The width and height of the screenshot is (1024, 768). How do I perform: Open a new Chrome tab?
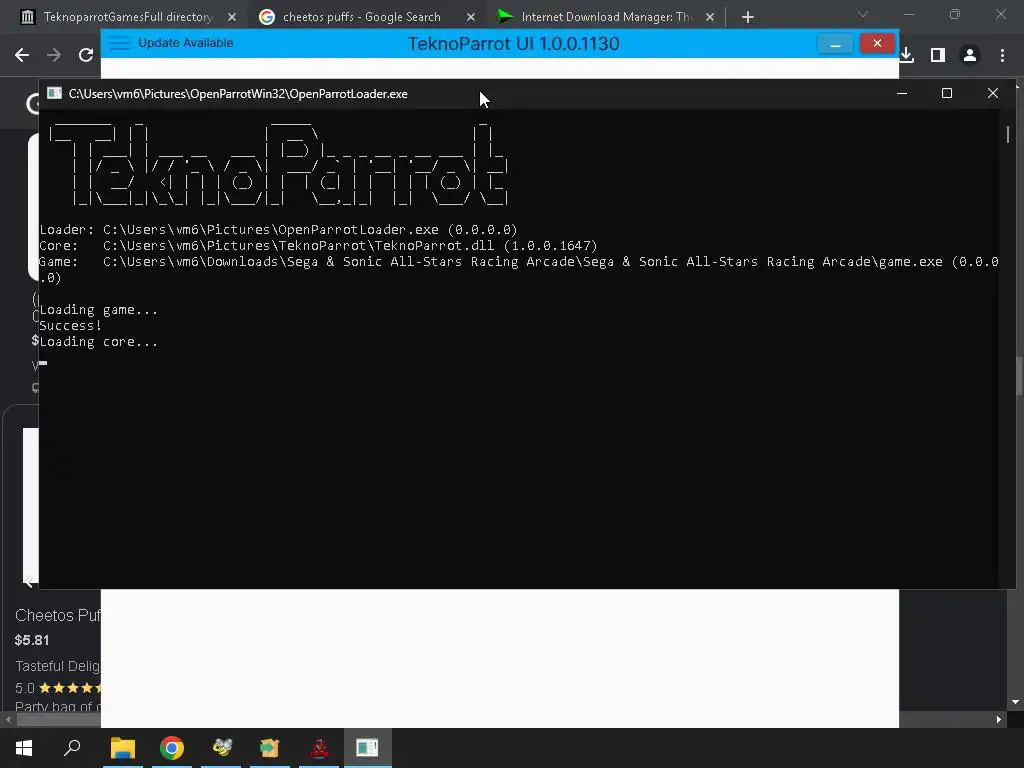pyautogui.click(x=748, y=17)
